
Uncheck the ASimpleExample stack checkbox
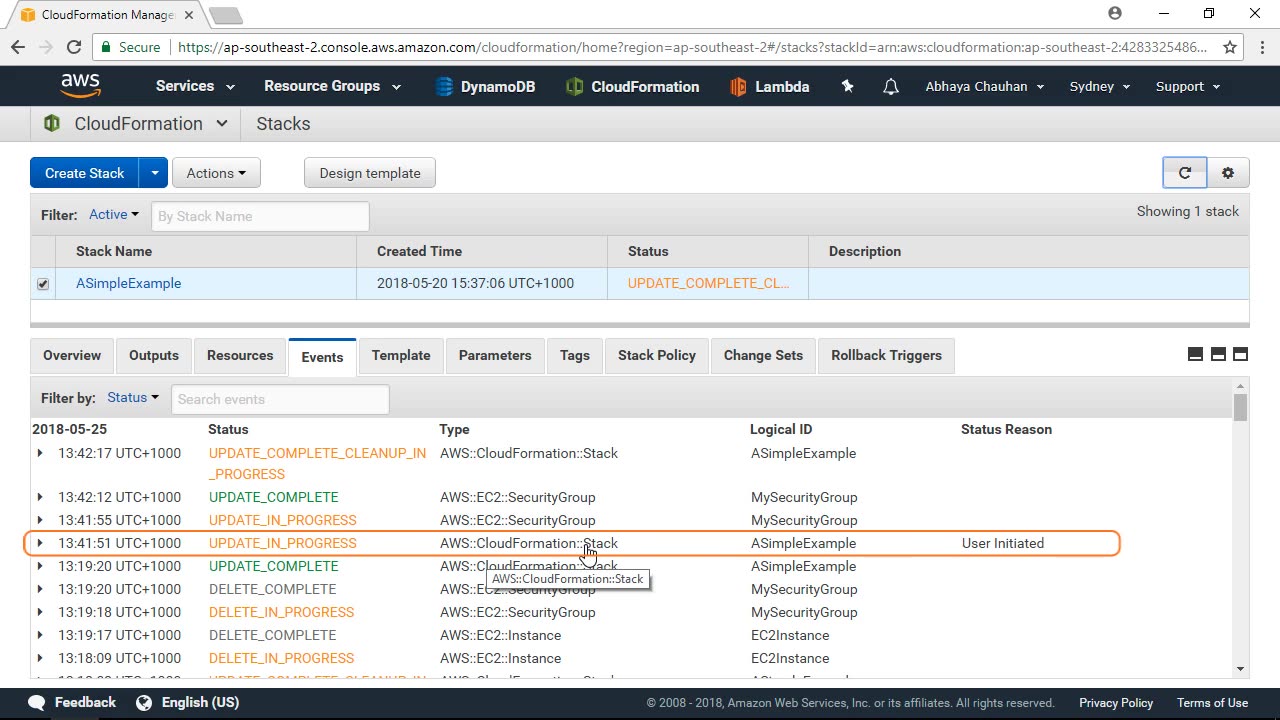click(43, 284)
